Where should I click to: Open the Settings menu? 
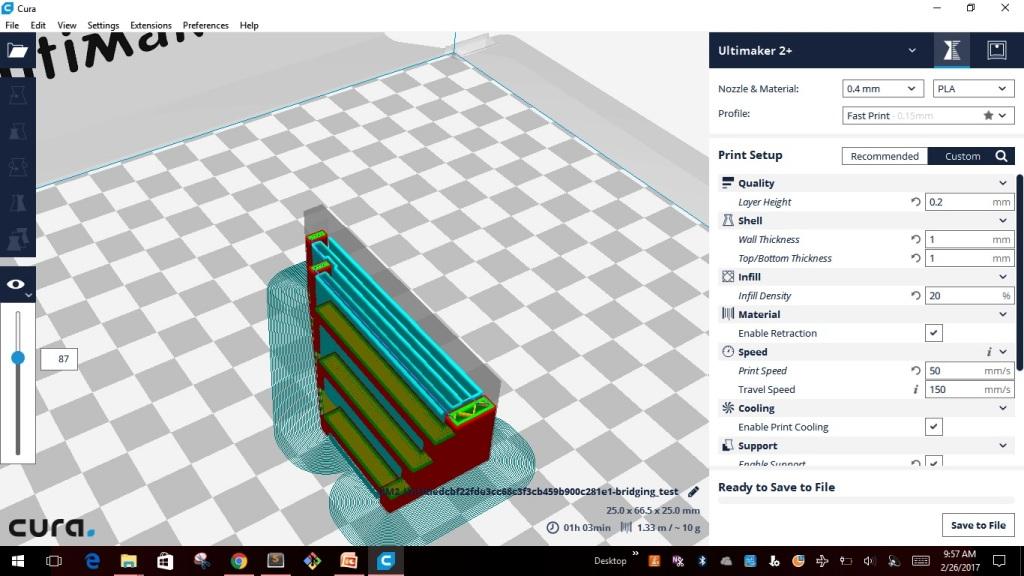tap(103, 25)
